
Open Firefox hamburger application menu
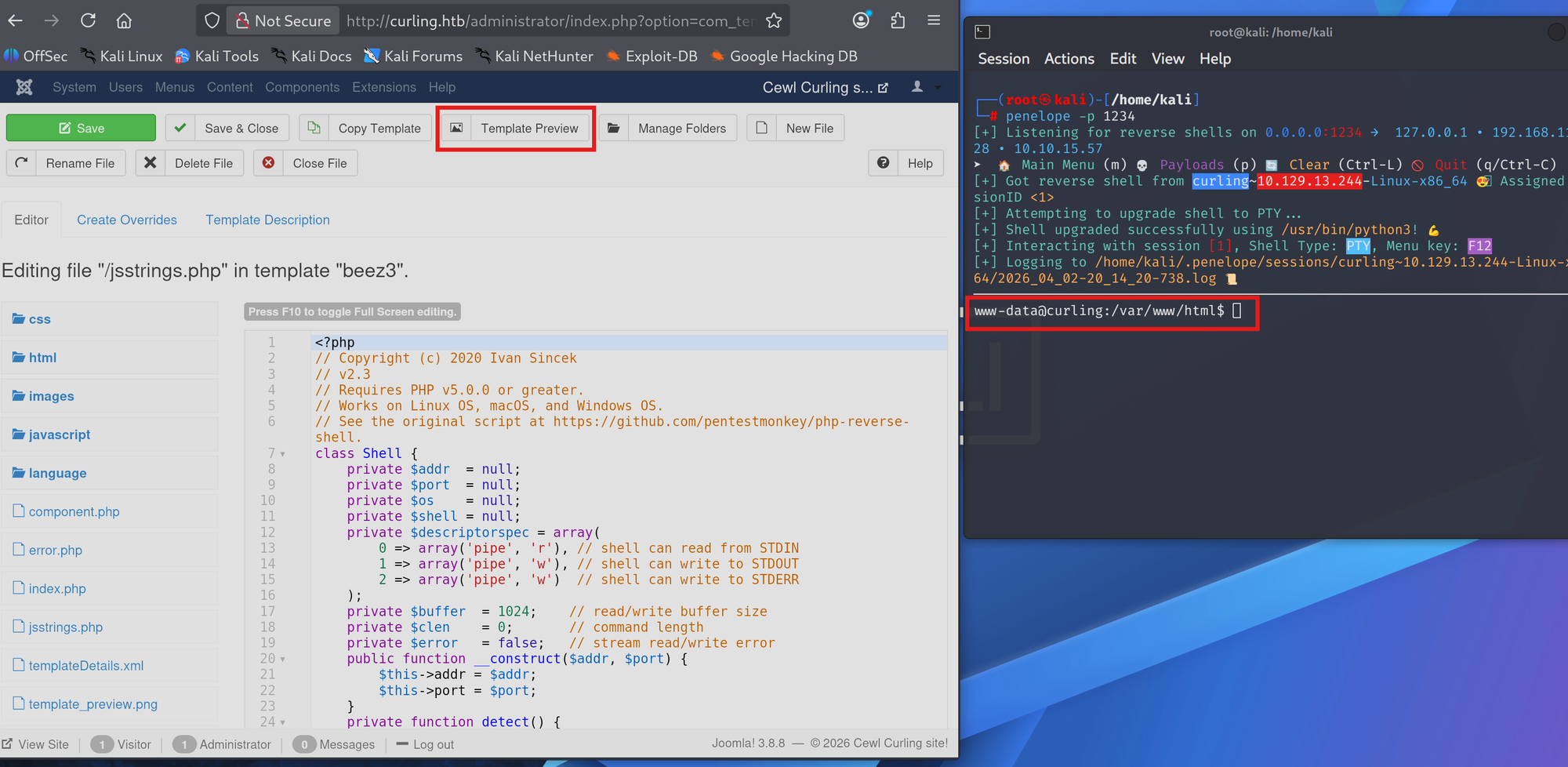934,20
